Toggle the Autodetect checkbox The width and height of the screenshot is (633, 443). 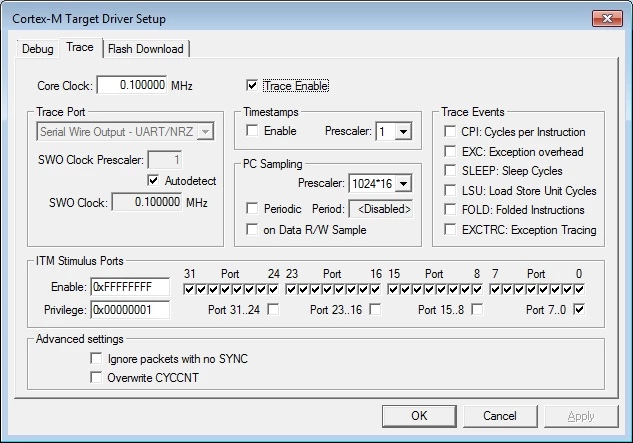click(x=153, y=180)
